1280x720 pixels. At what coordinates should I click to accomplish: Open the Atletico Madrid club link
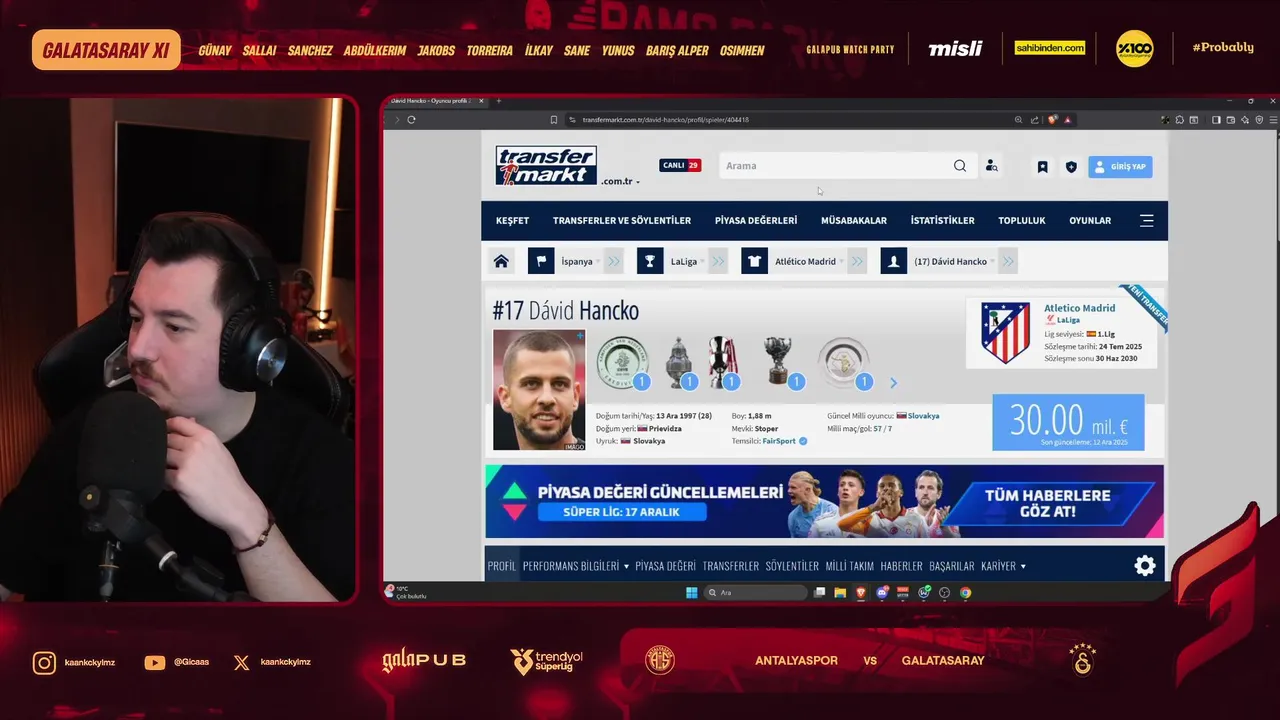(x=1079, y=308)
